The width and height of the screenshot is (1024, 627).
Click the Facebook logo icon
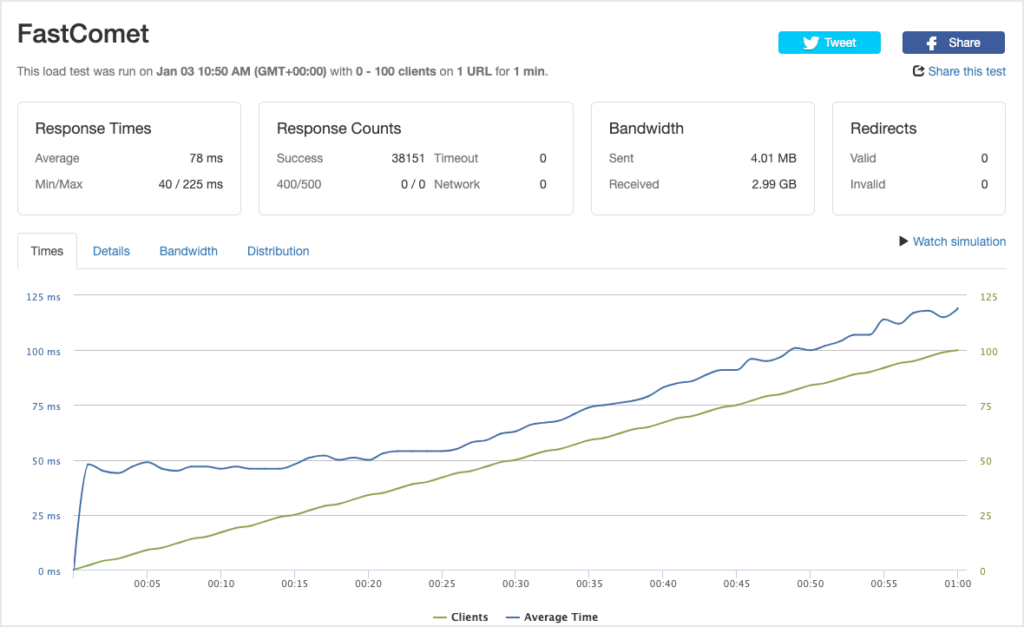pyautogui.click(x=931, y=43)
